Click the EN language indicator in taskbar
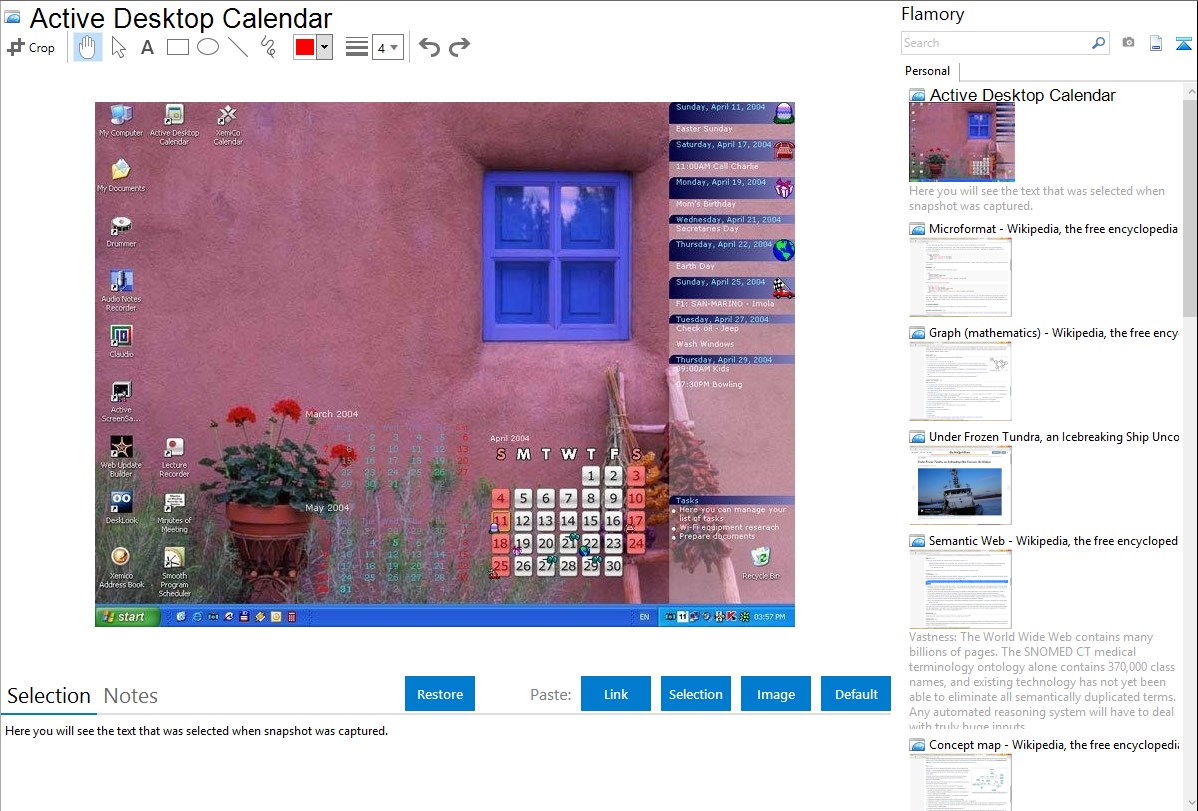 [644, 617]
